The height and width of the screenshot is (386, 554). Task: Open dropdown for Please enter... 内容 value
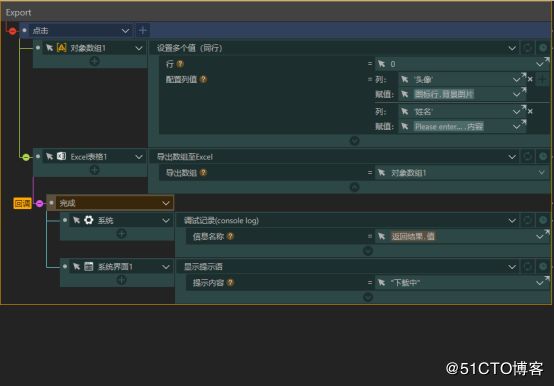coord(517,126)
